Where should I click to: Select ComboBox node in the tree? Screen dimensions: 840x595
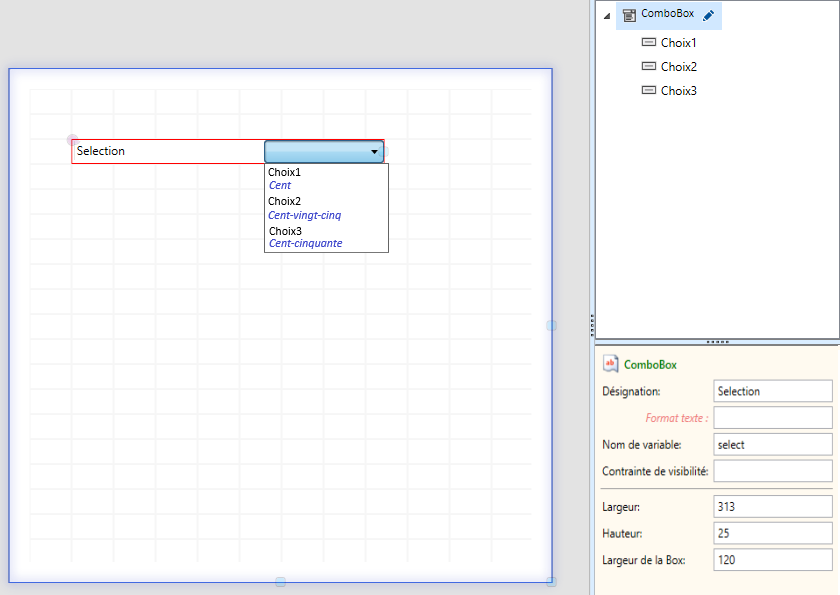(x=668, y=14)
